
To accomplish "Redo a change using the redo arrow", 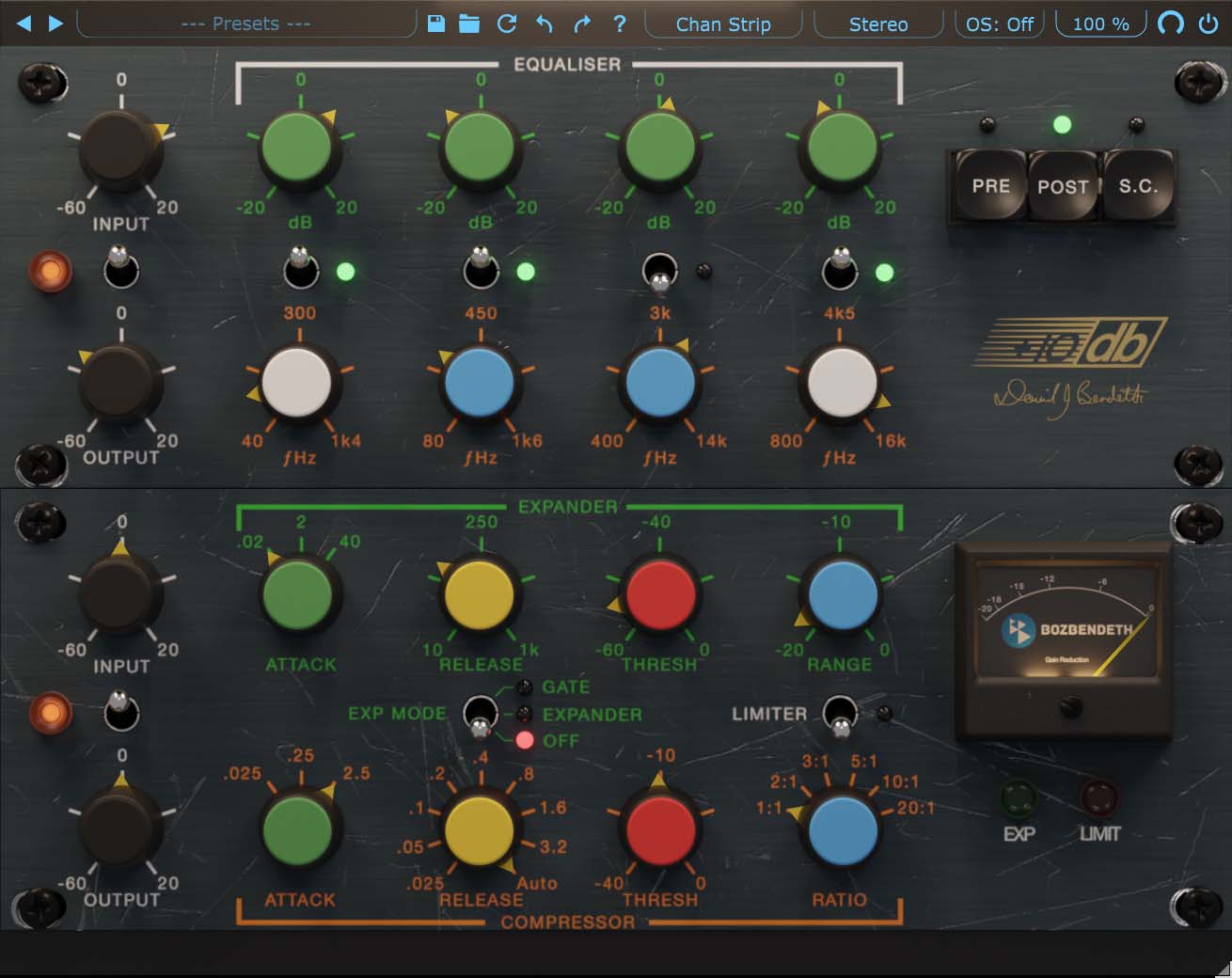I will 581,24.
